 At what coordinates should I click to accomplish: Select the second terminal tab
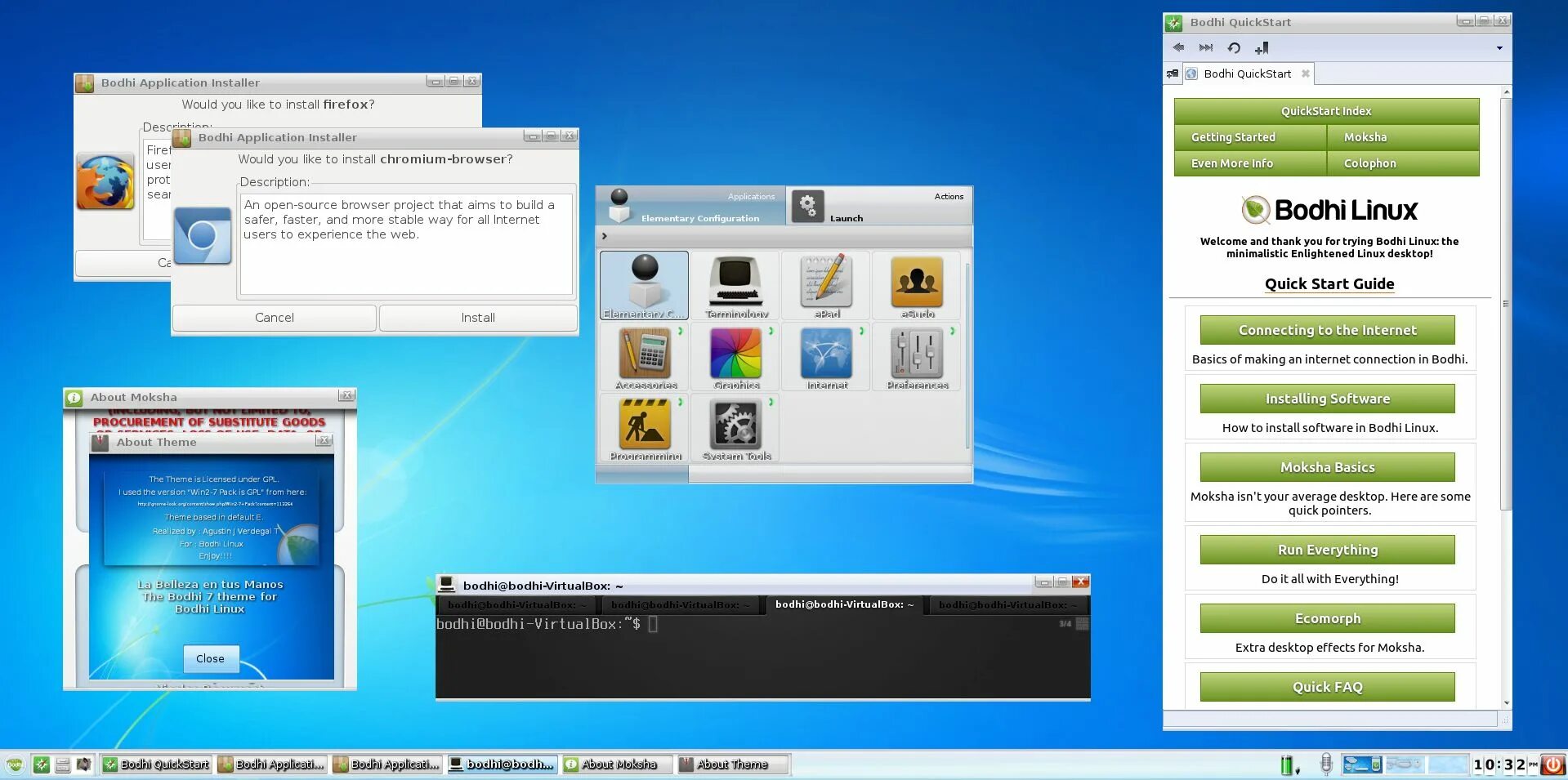(x=680, y=605)
